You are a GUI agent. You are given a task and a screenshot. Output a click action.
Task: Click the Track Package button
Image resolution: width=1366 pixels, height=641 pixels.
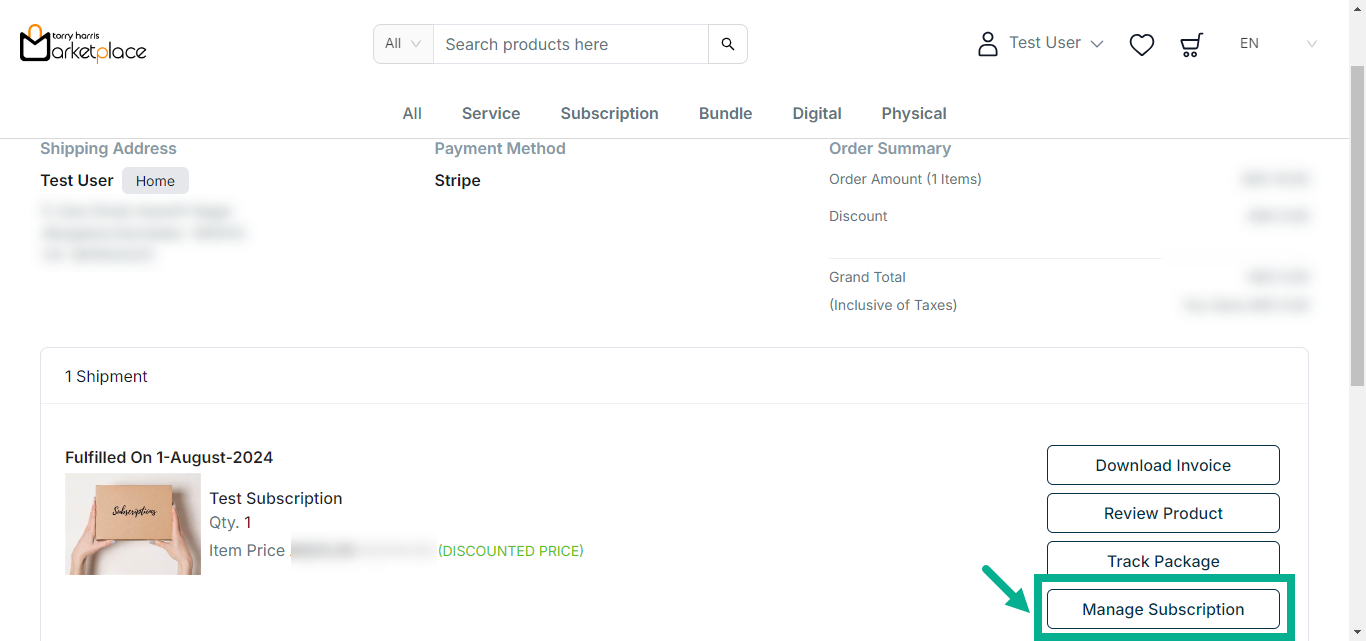(x=1162, y=561)
